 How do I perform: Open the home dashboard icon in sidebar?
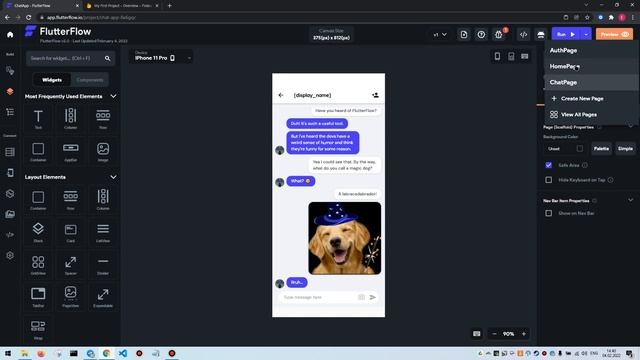pos(10,35)
